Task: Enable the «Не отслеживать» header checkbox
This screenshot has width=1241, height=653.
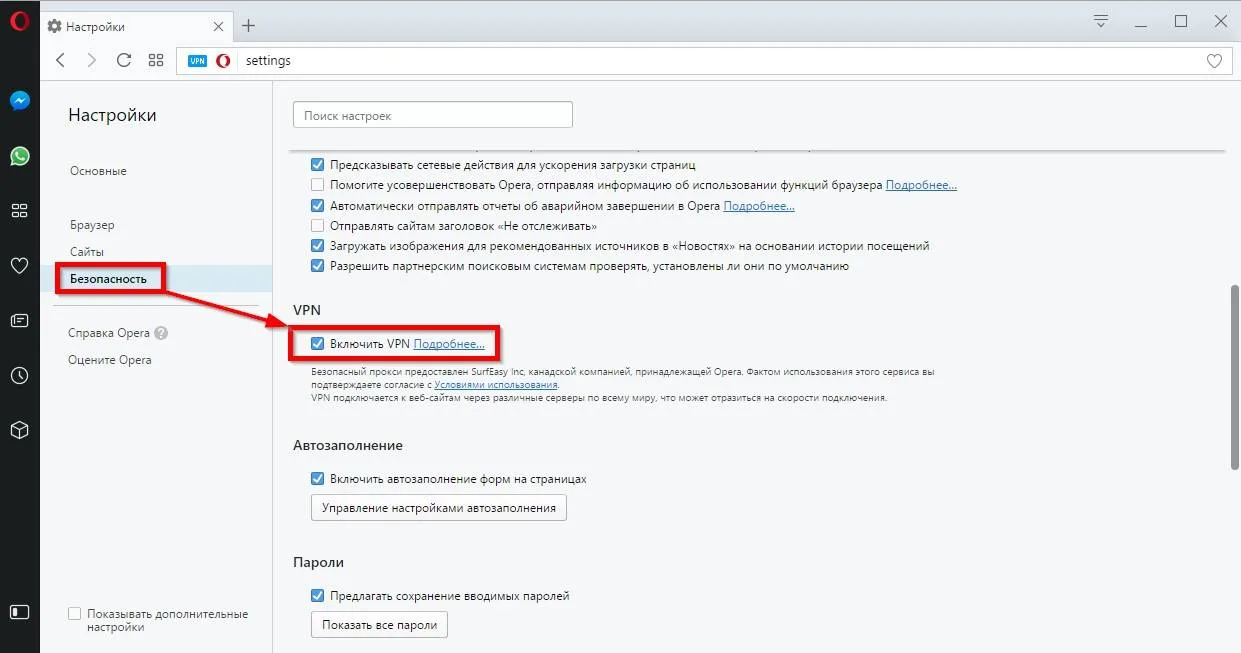Action: pos(318,226)
